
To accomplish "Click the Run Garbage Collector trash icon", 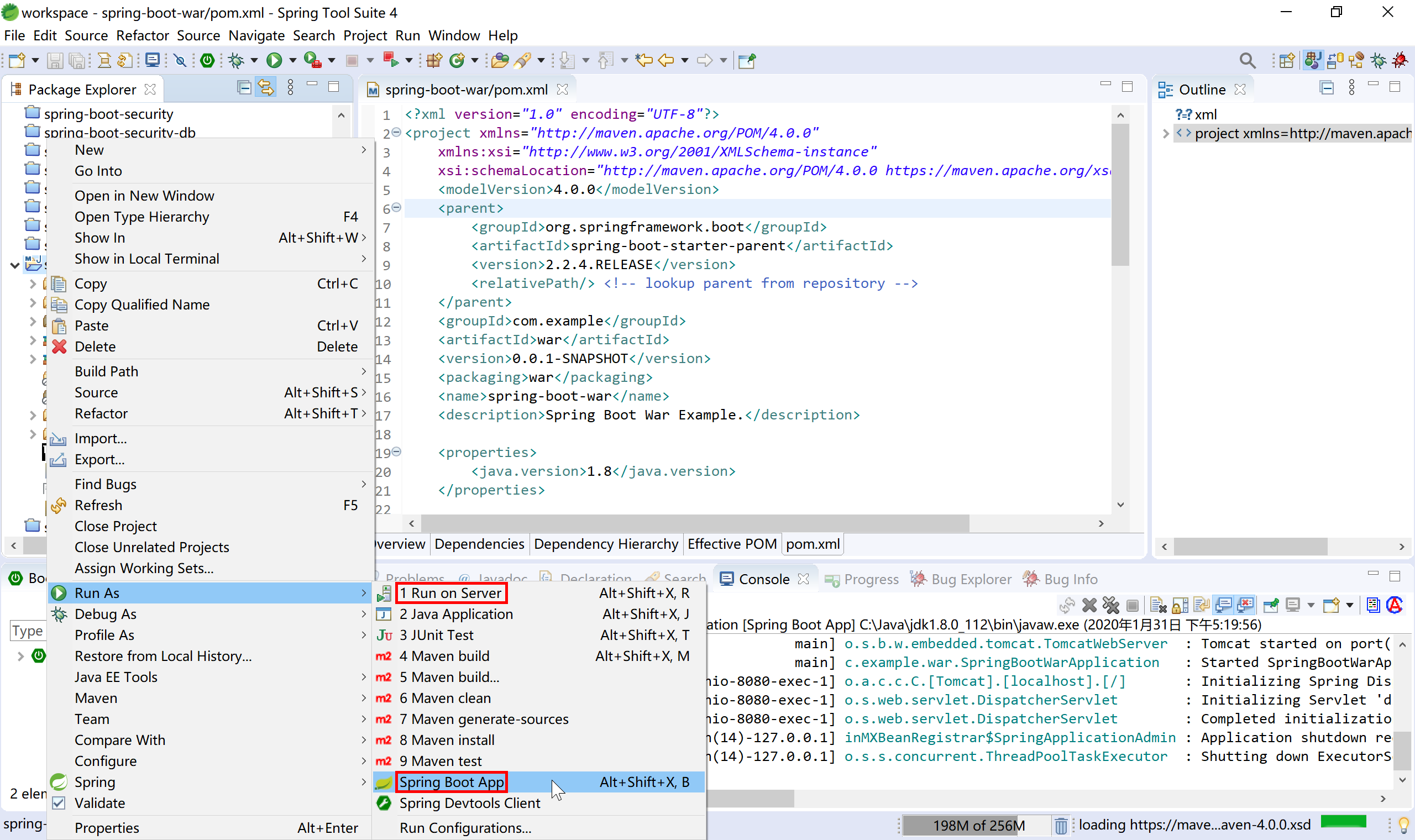I will (1060, 825).
